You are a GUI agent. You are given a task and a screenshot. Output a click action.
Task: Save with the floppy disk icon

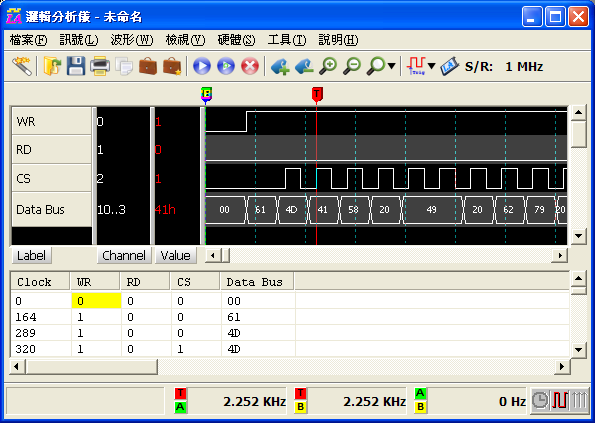[x=76, y=66]
